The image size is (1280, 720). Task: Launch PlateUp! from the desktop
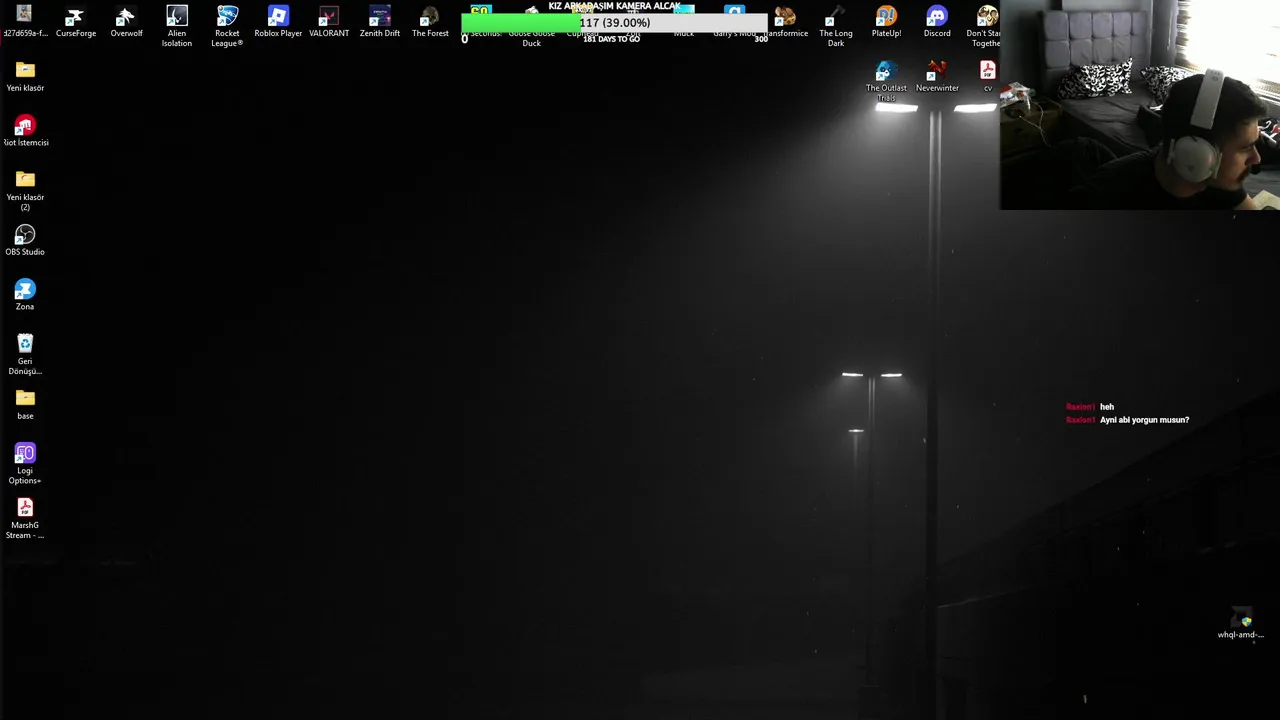(886, 22)
